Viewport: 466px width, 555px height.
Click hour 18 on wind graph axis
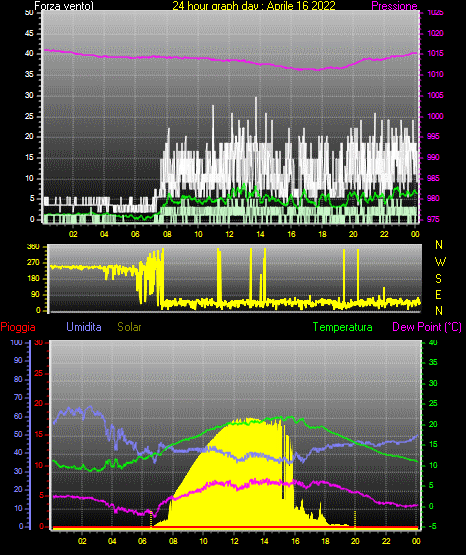(x=322, y=234)
